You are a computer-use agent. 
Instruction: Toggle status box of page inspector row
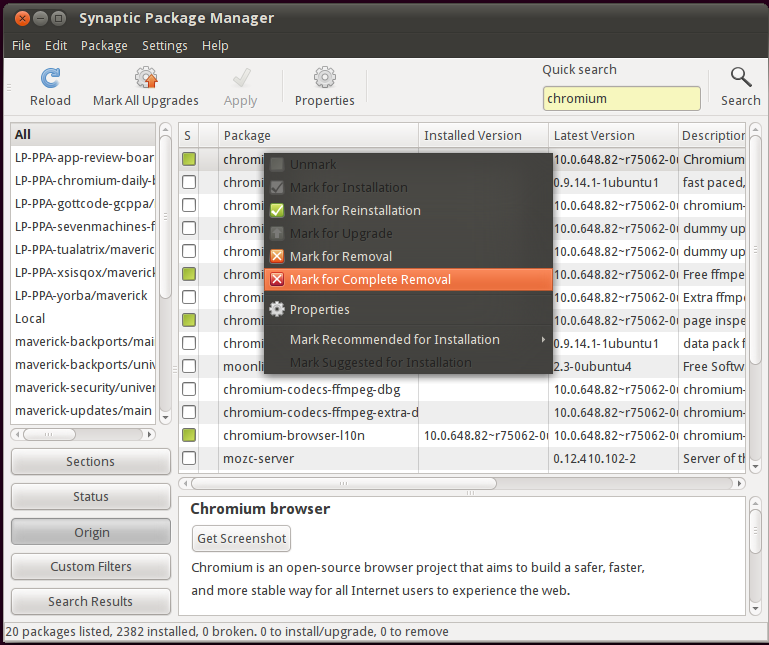coord(189,320)
